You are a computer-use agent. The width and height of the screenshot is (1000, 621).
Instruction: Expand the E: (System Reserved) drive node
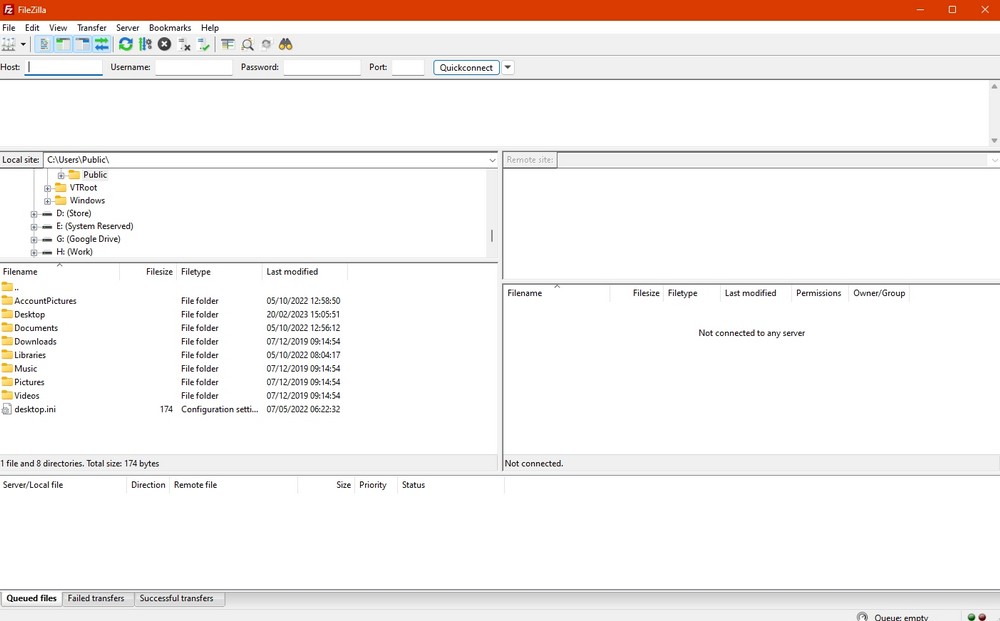[34, 226]
